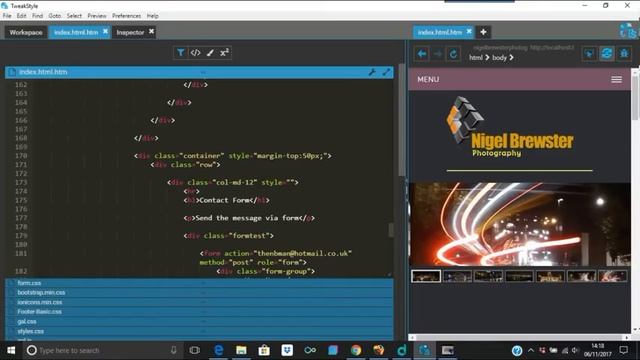Image resolution: width=640 pixels, height=360 pixels.
Task: Open the Action Center notifications icon
Action: [624, 350]
